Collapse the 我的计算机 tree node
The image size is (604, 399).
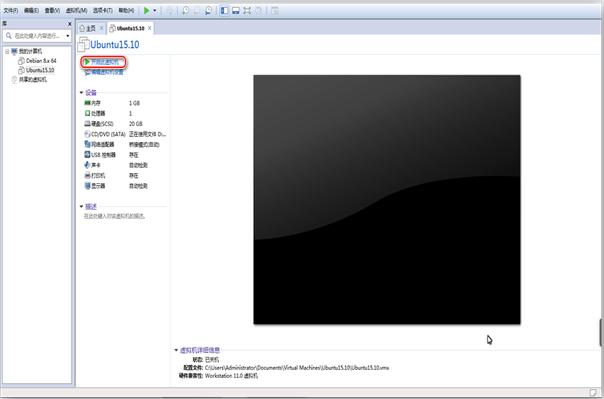7,51
